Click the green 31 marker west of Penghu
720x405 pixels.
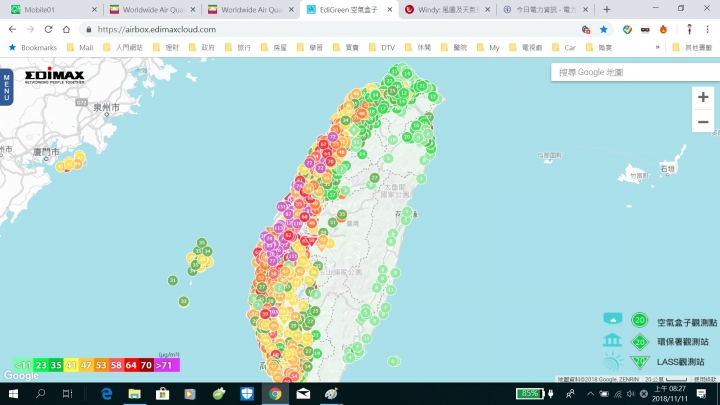pyautogui.click(x=173, y=280)
